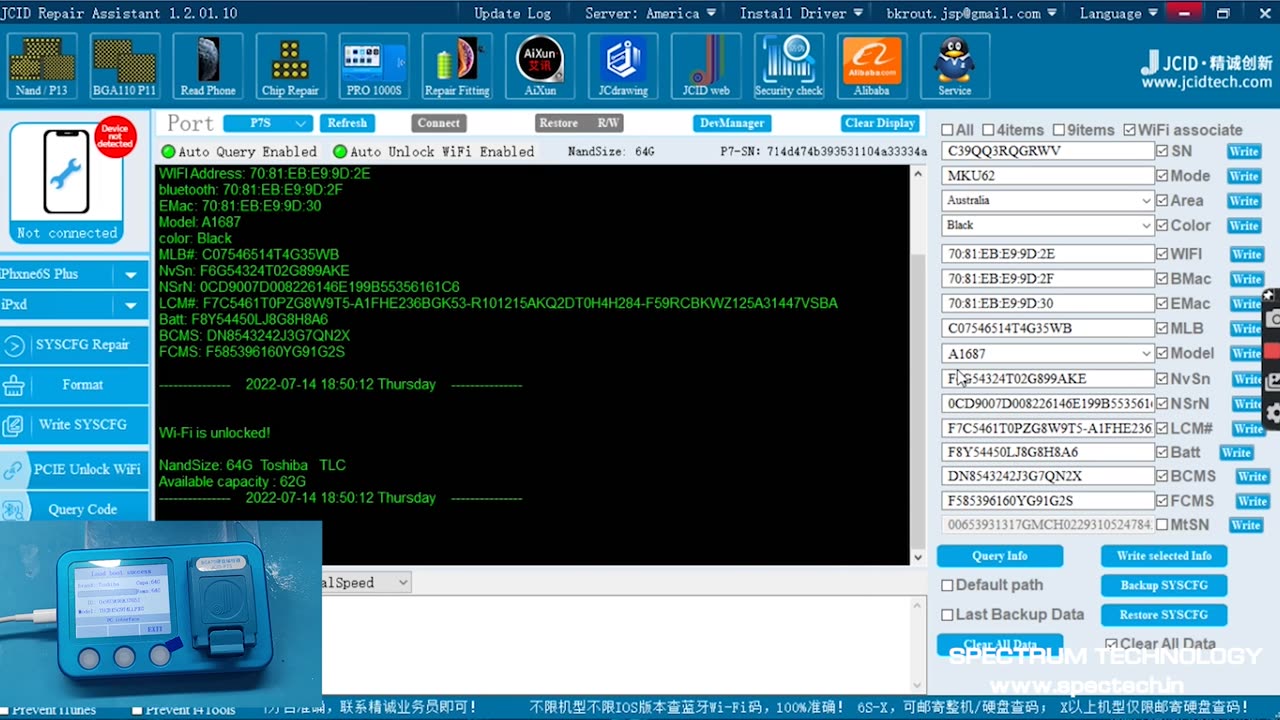Click the MLB value input field
Viewport: 1280px width, 720px height.
1047,328
